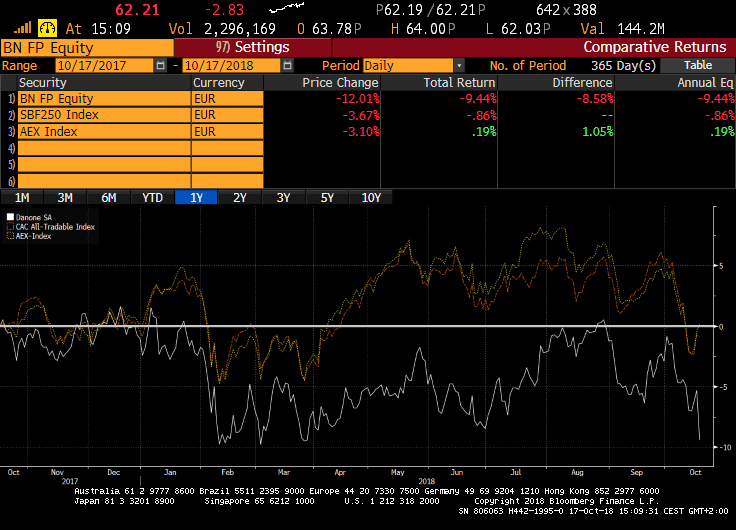This screenshot has height=530, width=736.
Task: Select the YTD time range tab
Action: (152, 198)
